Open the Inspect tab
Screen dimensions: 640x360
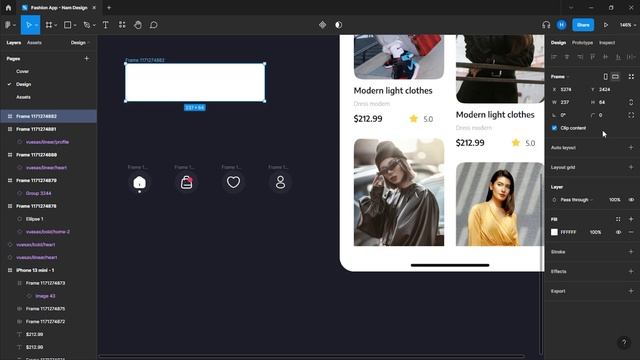607,42
